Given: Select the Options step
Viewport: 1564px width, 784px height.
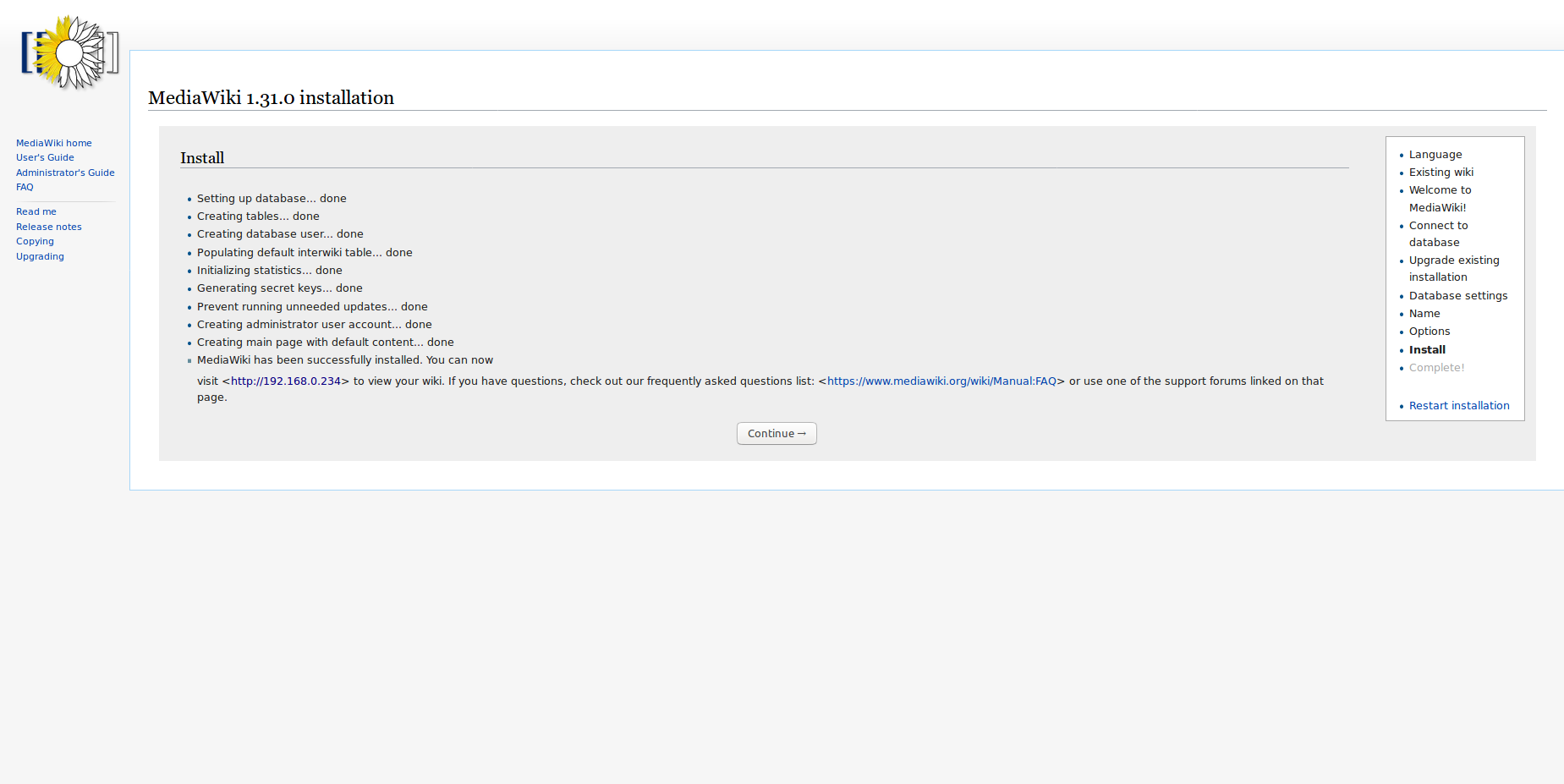Looking at the screenshot, I should (x=1430, y=332).
